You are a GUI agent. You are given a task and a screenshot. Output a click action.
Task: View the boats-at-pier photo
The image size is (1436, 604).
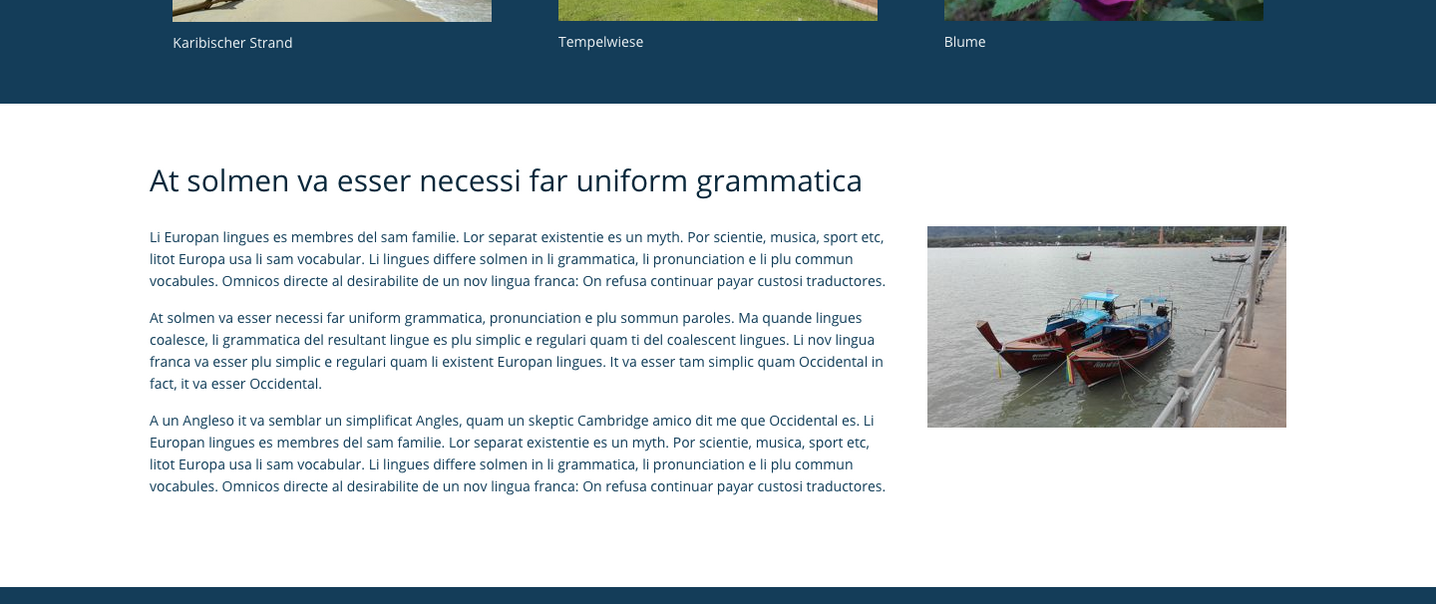[x=1106, y=326]
